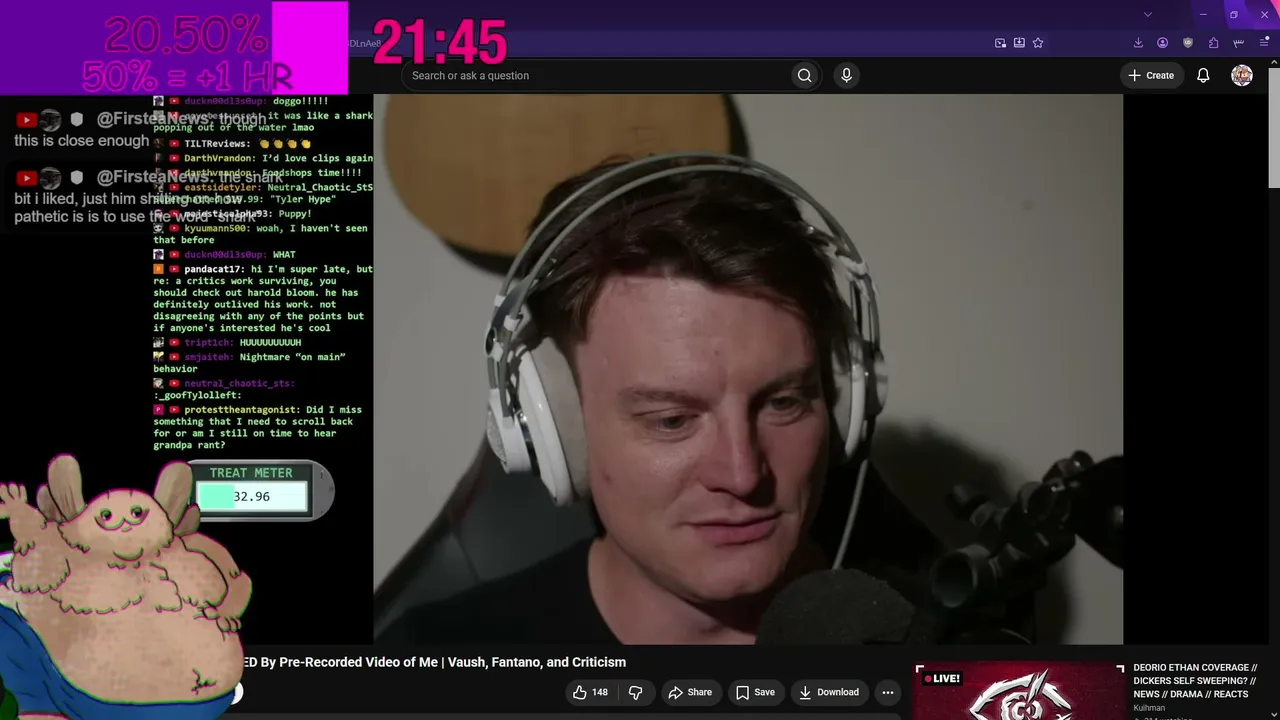
Task: Open browser downloads panel
Action: [1138, 43]
